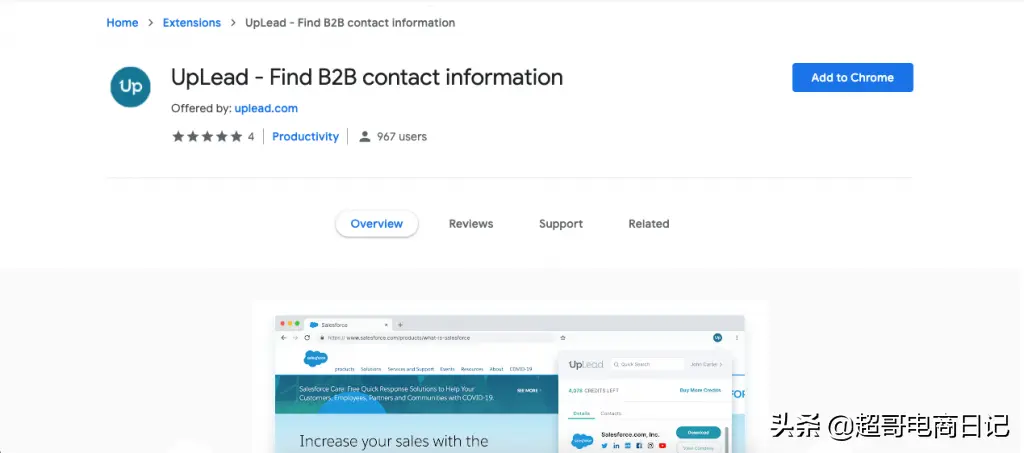This screenshot has height=453, width=1024.
Task: Click the 'Increase your sales with the' headline
Action: [394, 441]
